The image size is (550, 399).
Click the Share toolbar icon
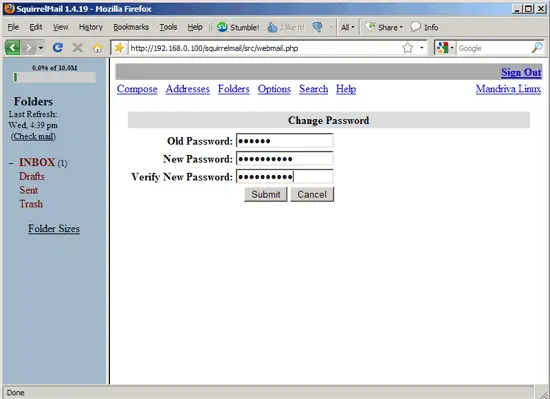pos(370,27)
